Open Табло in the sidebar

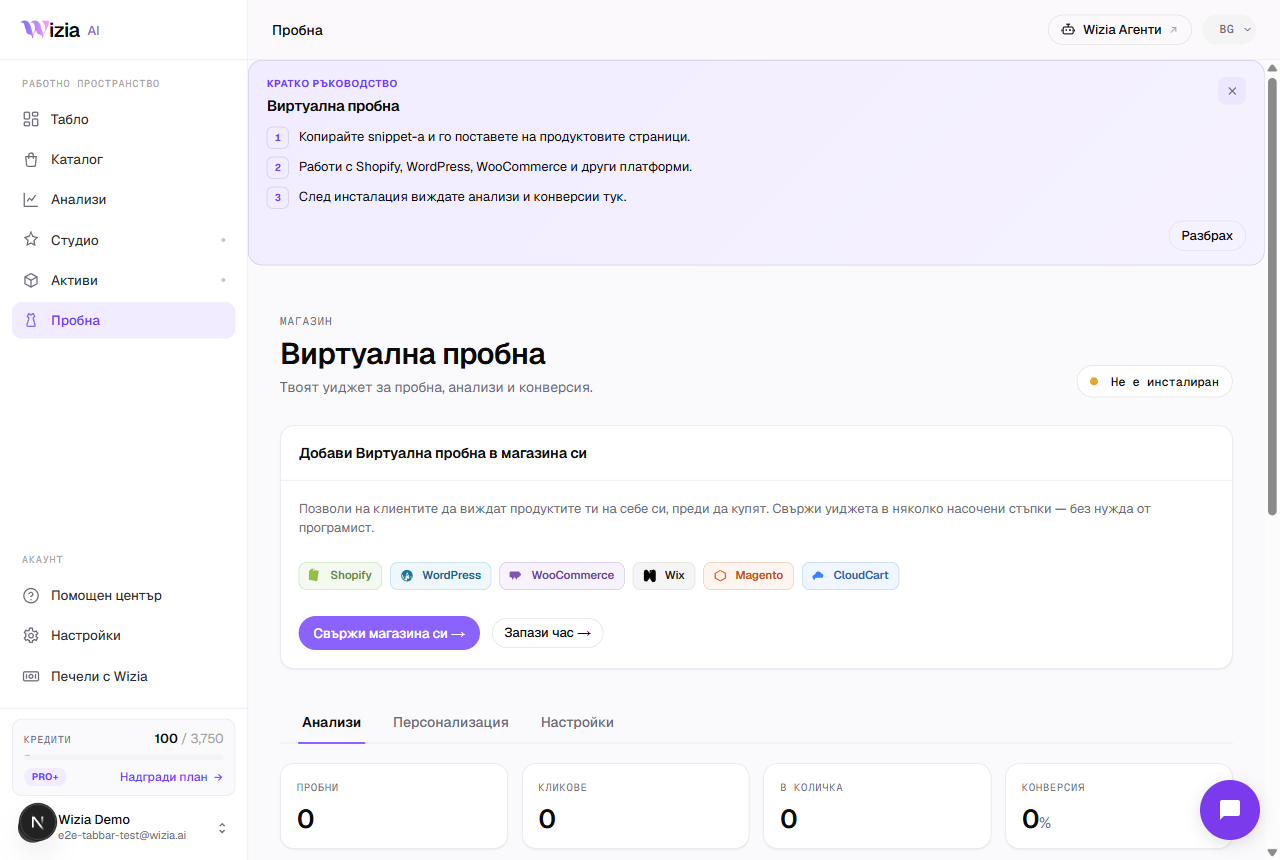123,120
